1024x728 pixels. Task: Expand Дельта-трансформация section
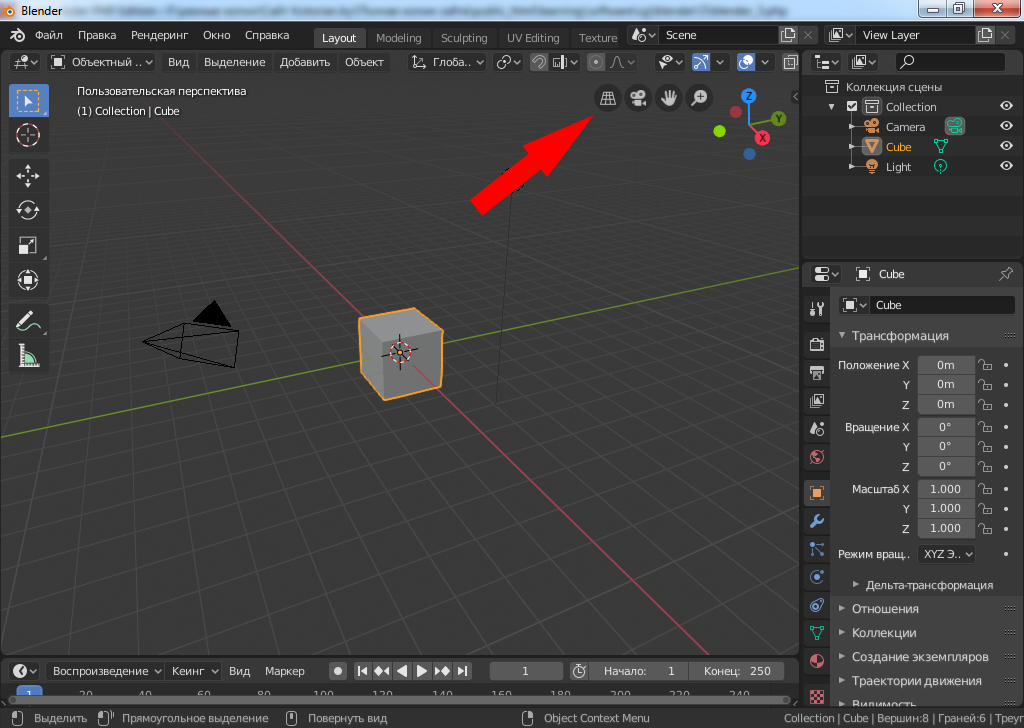click(929, 584)
